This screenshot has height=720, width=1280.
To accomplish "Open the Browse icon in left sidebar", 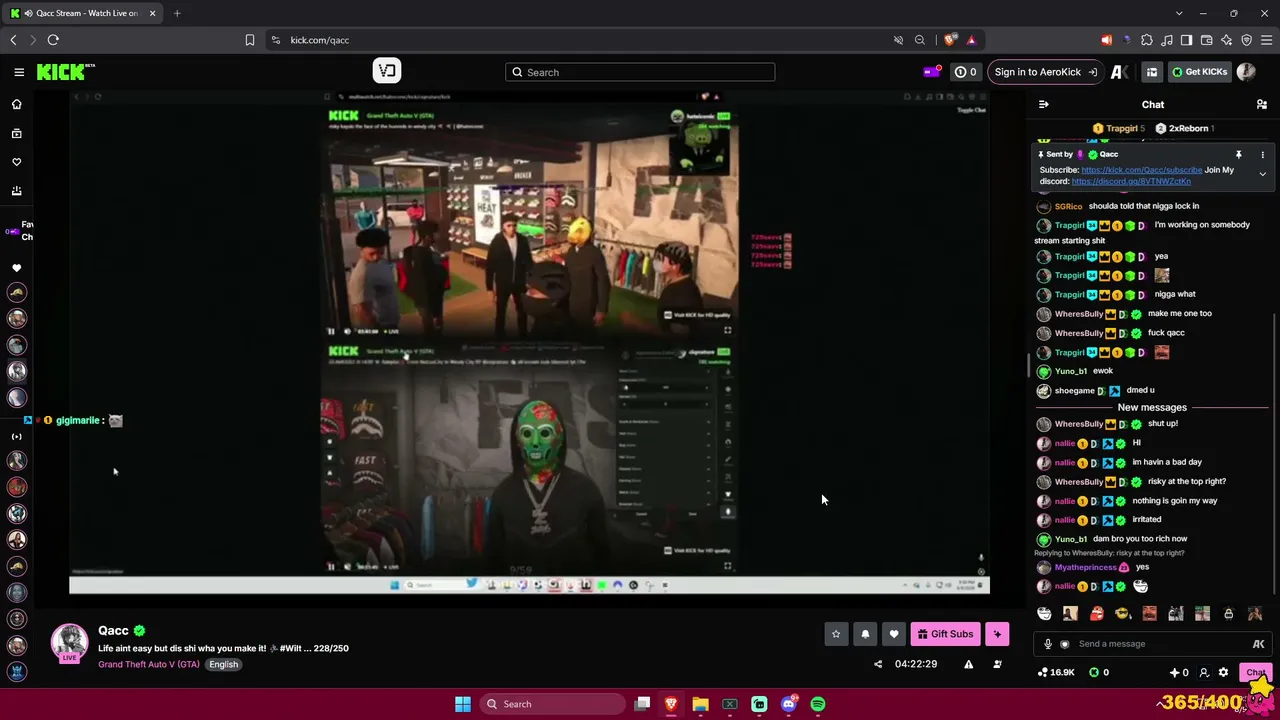I will click(16, 133).
